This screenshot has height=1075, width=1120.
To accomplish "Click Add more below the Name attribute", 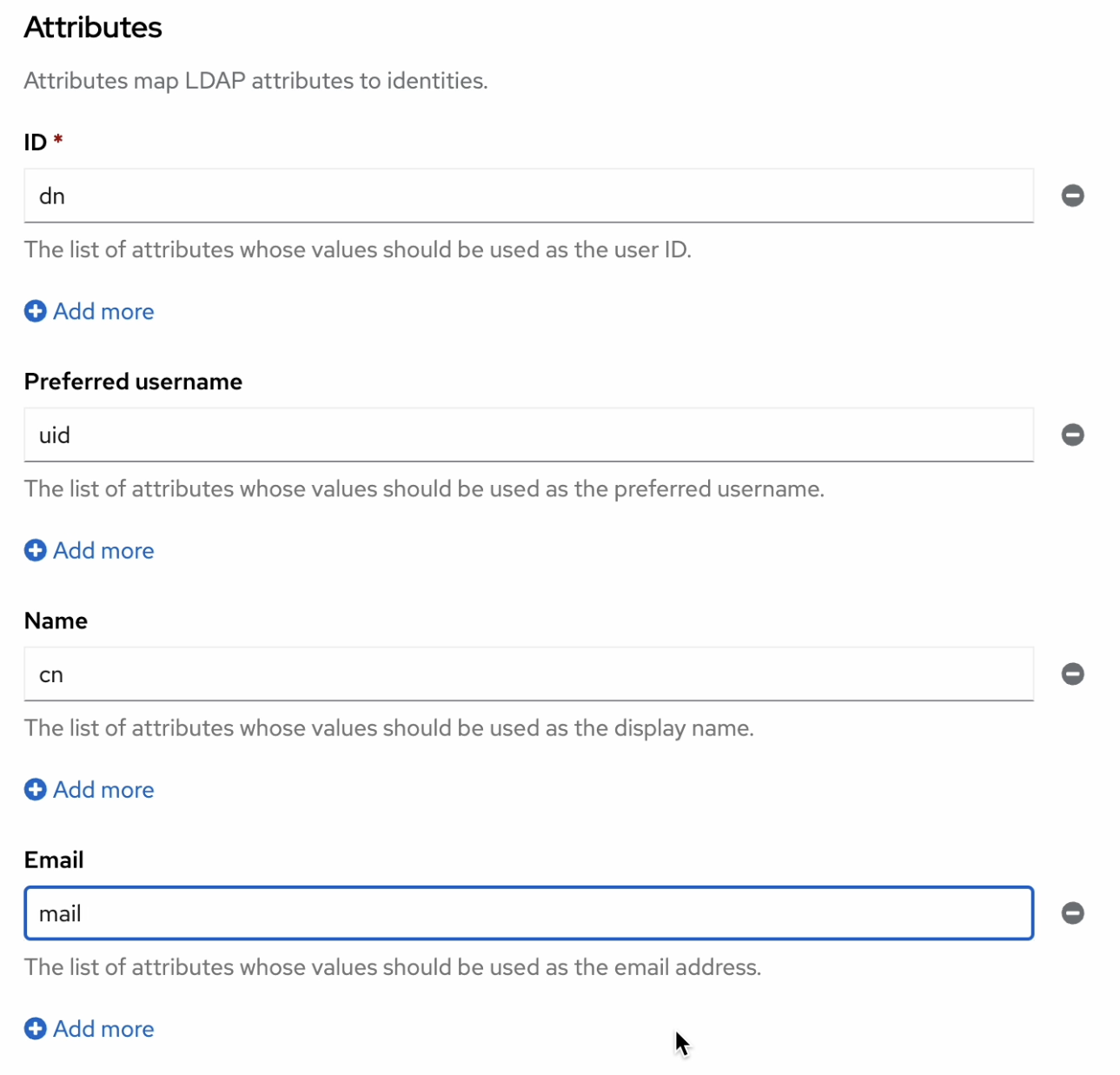I will coord(103,789).
